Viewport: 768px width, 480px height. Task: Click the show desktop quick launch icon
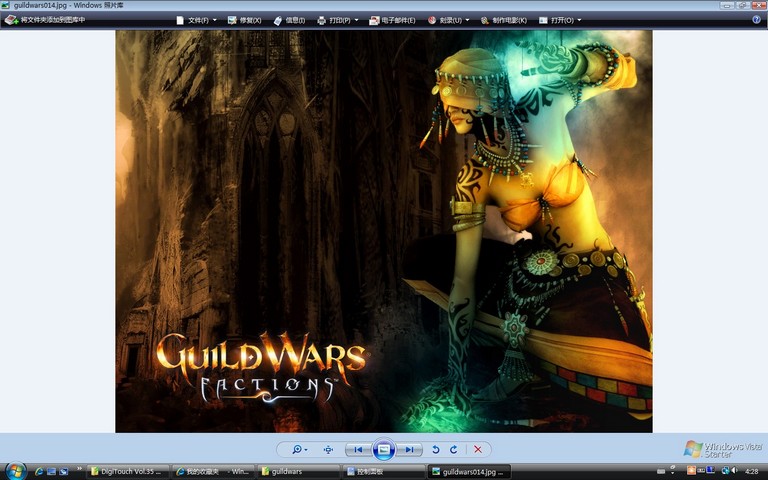click(51, 471)
